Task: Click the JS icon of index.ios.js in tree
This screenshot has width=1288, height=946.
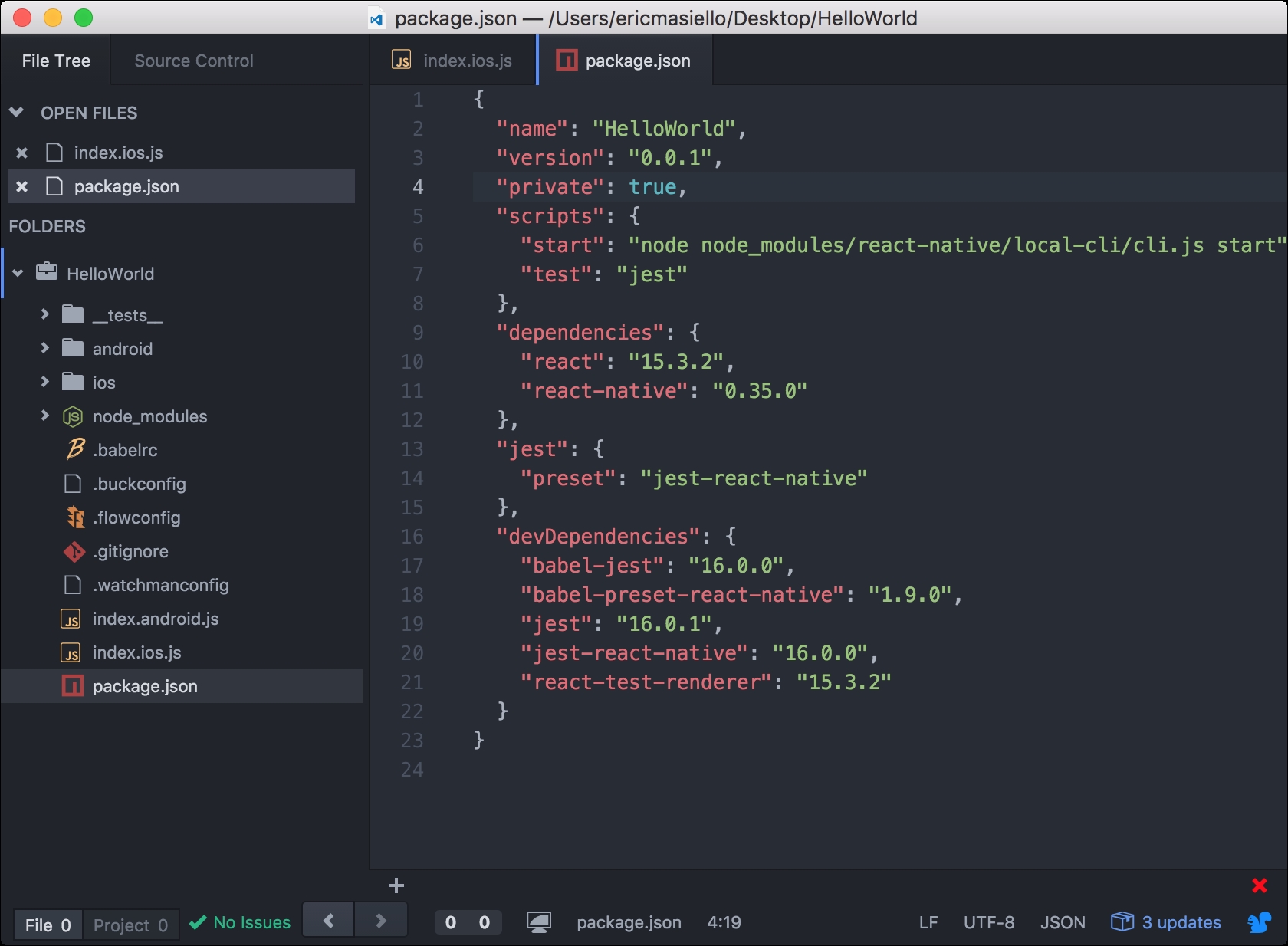Action: [x=71, y=652]
